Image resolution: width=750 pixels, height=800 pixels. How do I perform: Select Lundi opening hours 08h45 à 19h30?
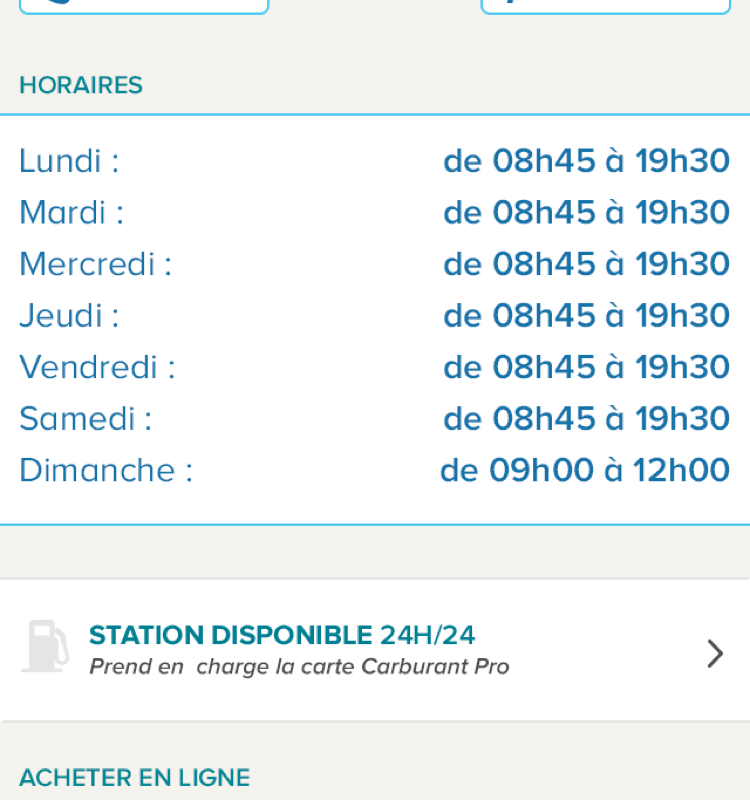pyautogui.click(x=586, y=161)
